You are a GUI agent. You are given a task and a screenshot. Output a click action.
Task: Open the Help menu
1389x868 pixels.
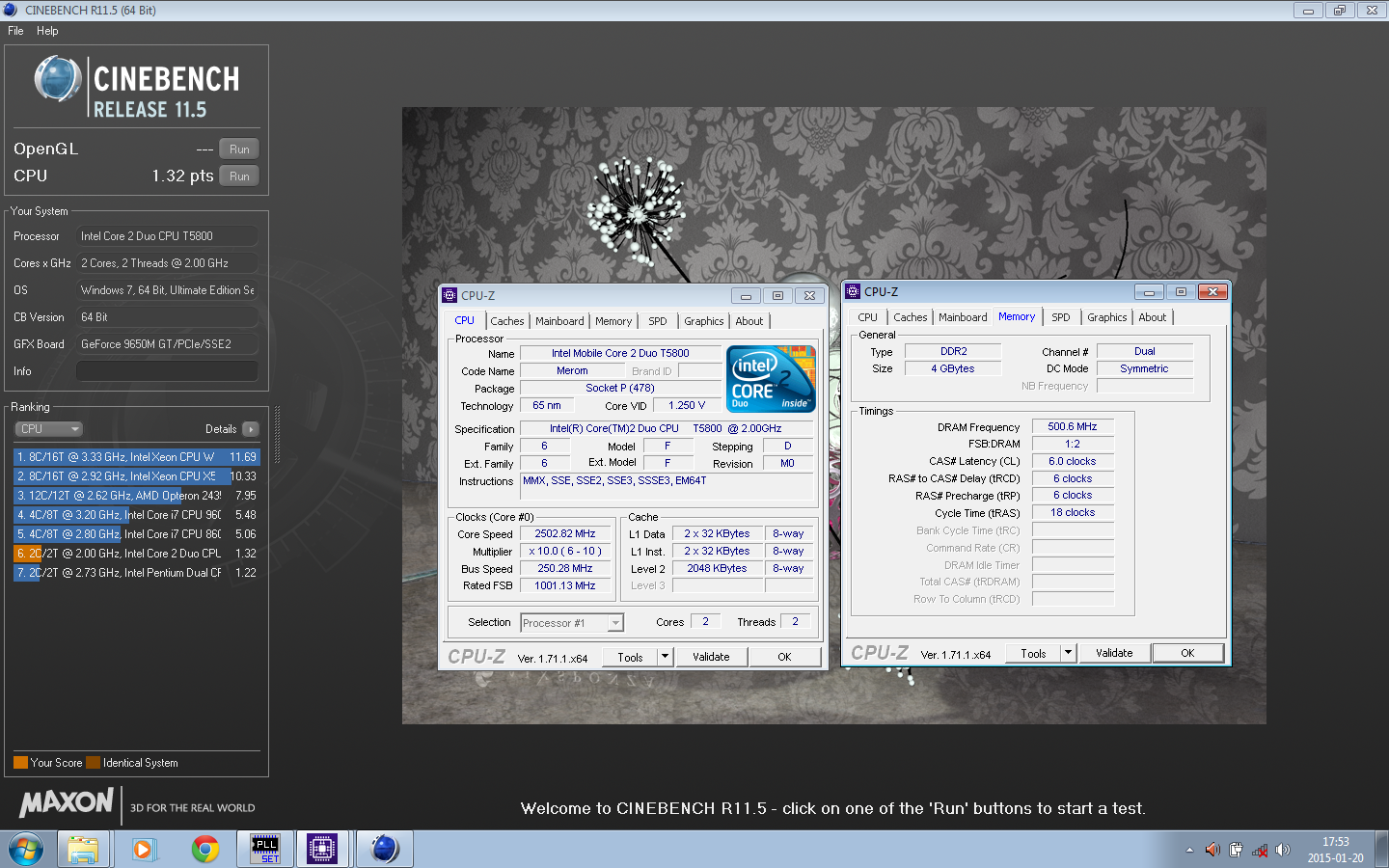pos(47,31)
